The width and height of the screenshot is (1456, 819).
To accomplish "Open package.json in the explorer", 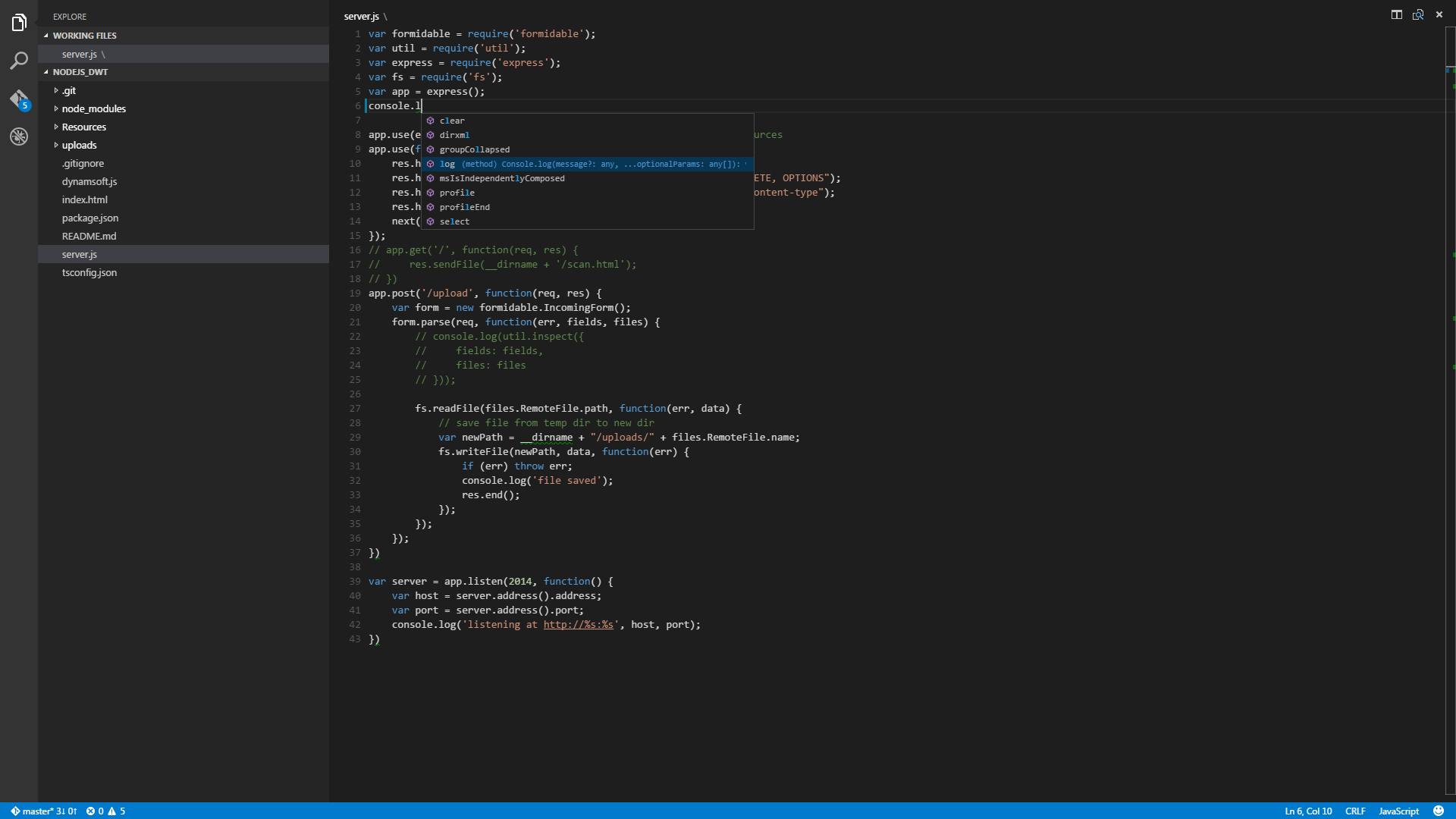I will tap(89, 218).
